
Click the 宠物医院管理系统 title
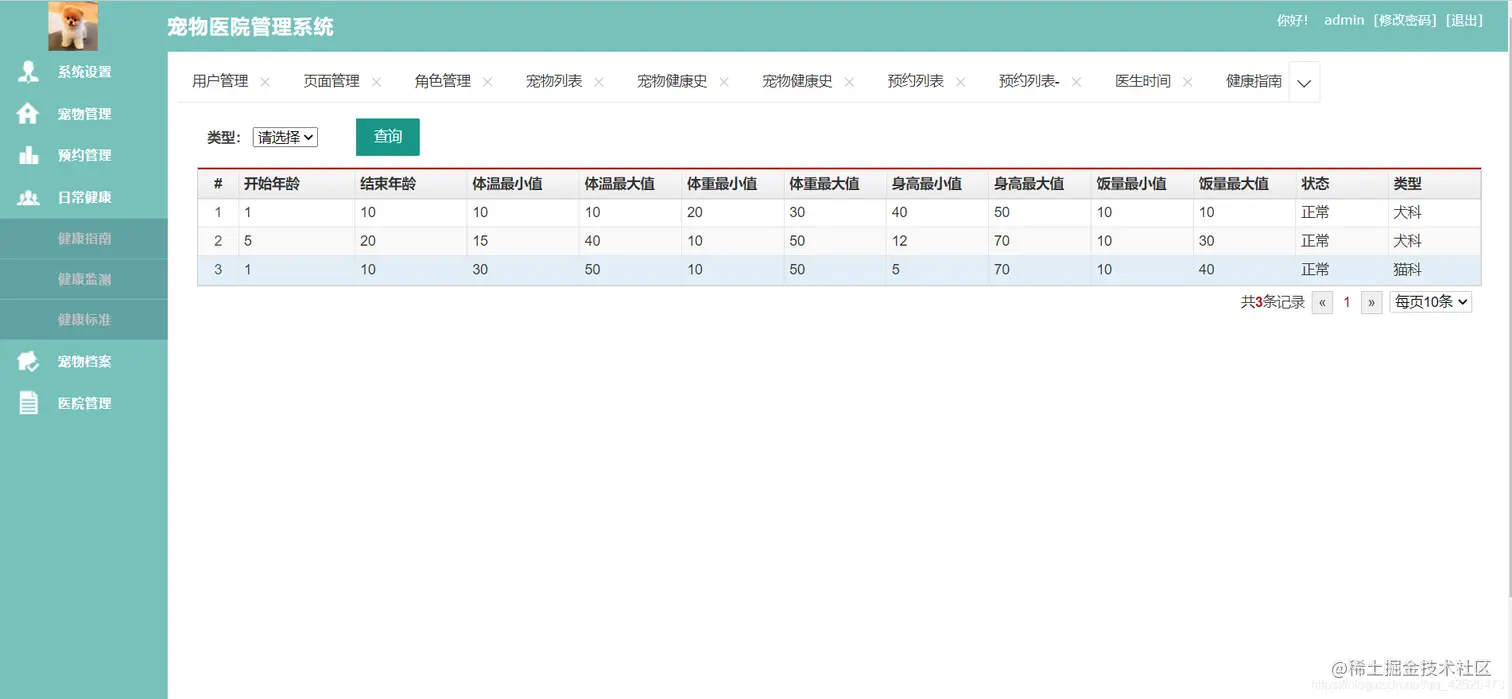point(251,27)
